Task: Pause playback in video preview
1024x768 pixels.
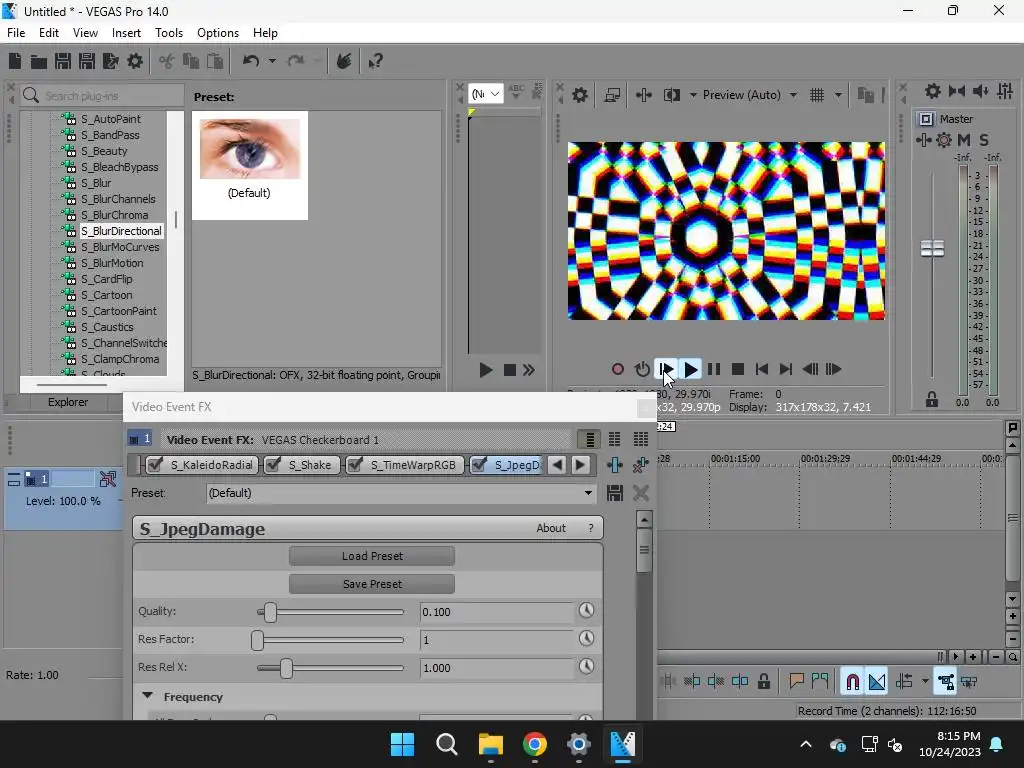Action: 714,370
